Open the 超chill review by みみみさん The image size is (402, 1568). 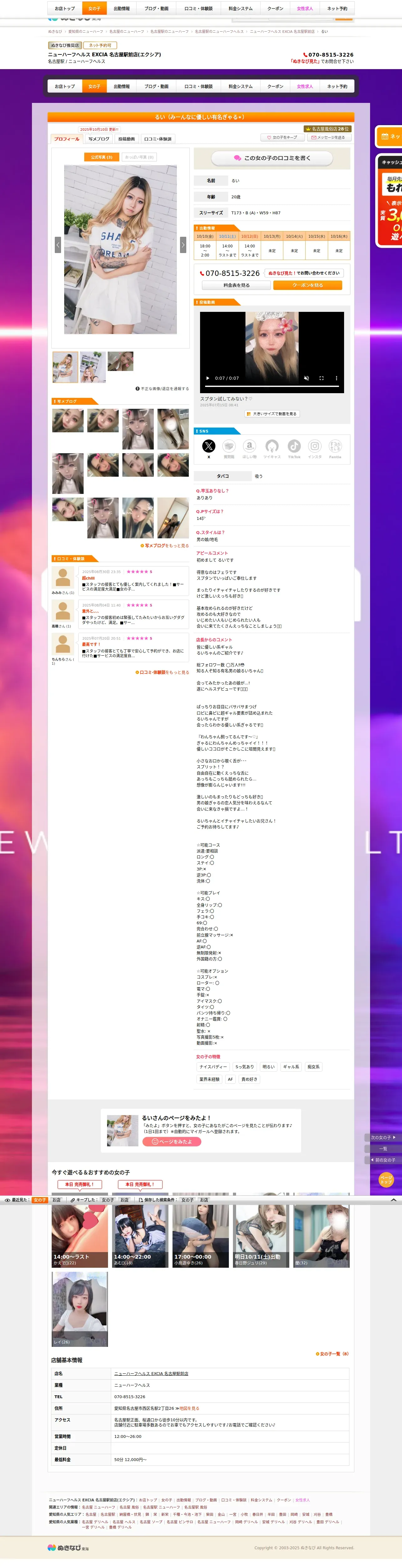pyautogui.click(x=134, y=581)
